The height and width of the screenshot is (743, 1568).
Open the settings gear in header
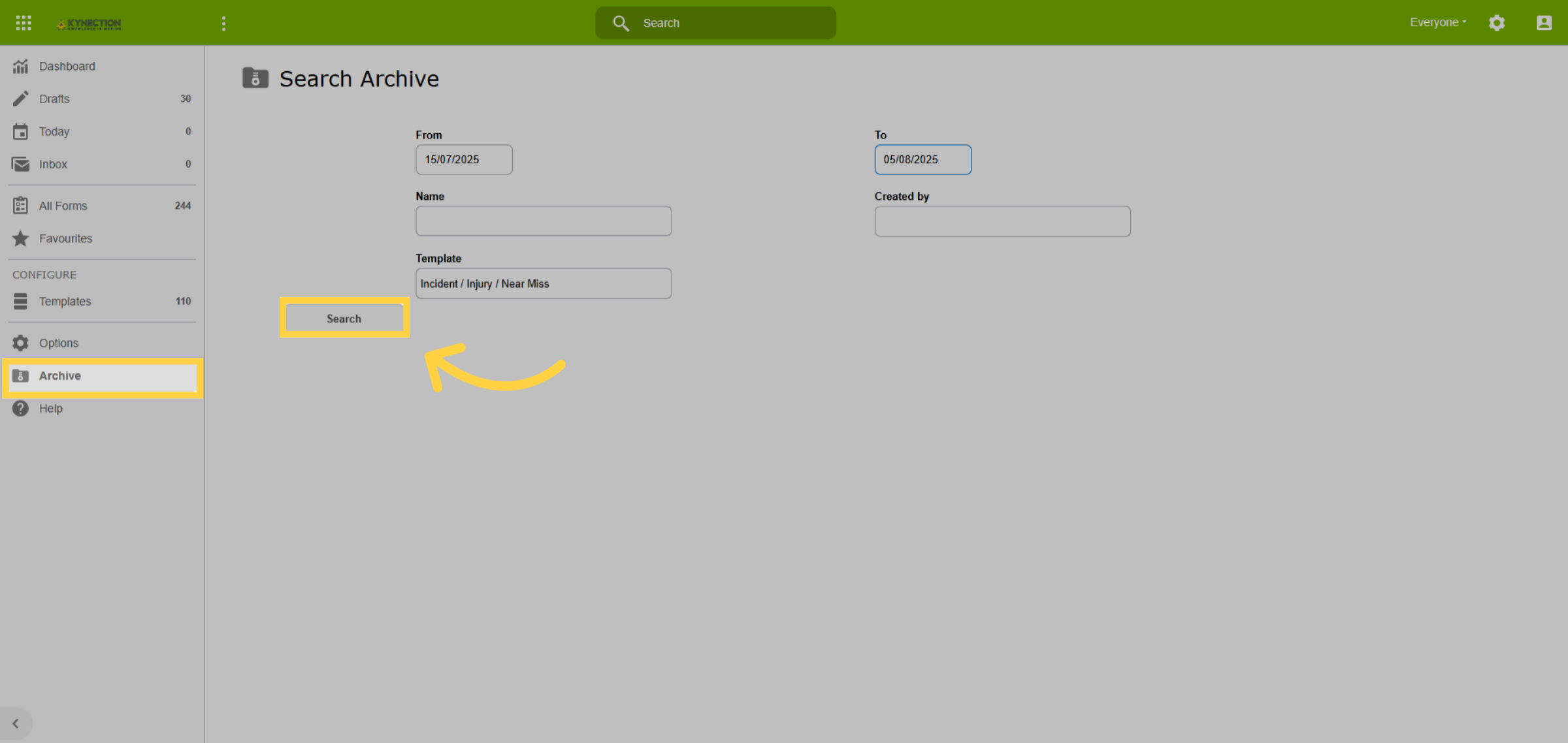click(x=1497, y=23)
